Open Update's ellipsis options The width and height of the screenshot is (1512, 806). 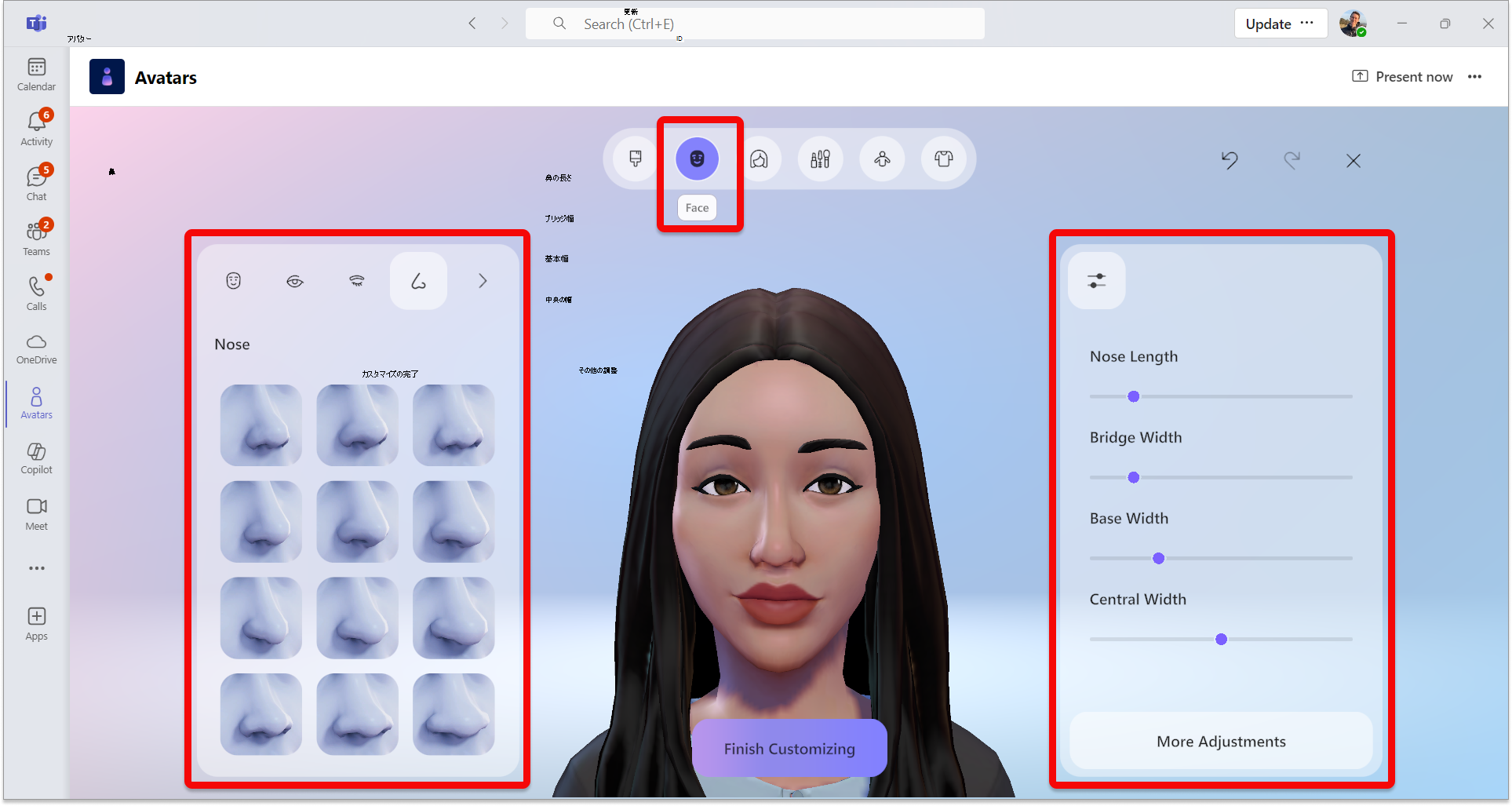(1306, 24)
